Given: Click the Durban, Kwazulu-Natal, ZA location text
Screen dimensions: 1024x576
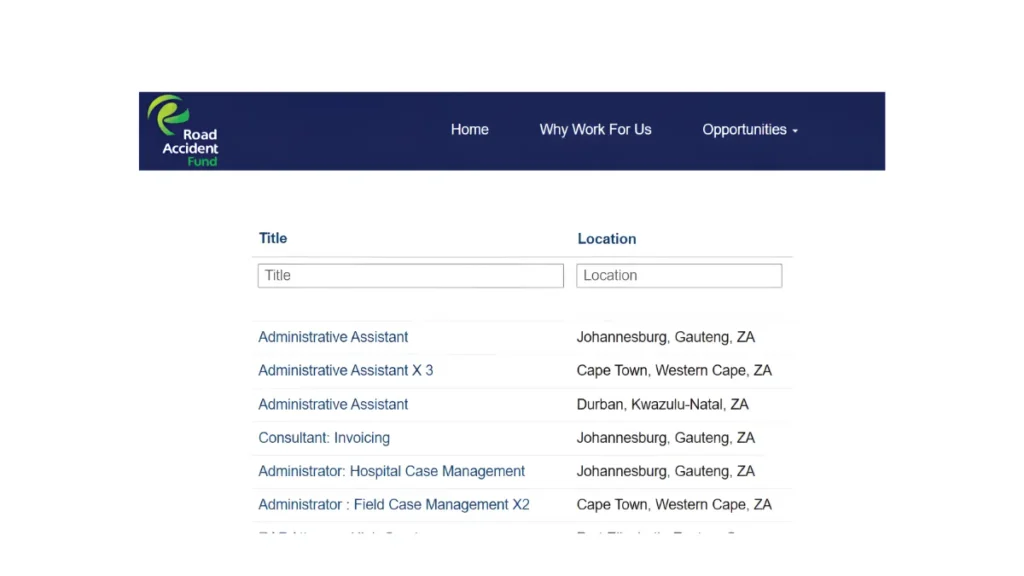Looking at the screenshot, I should (662, 405).
